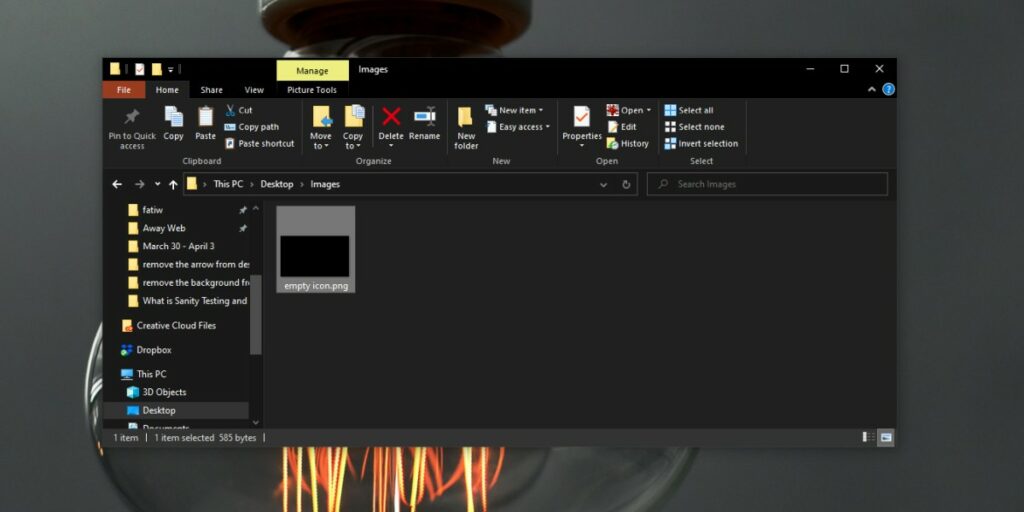The width and height of the screenshot is (1024, 512).
Task: Create a New folder
Action: pos(466,128)
